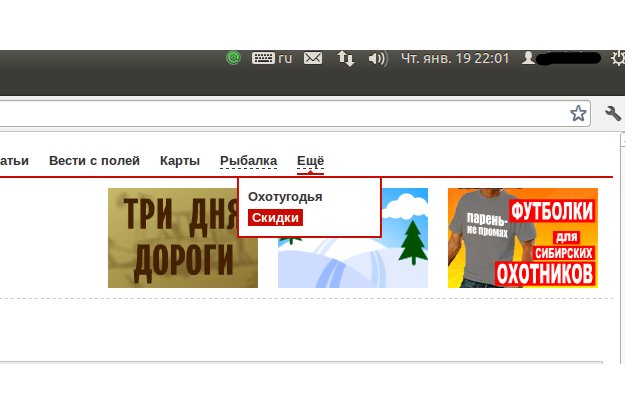Open the 'Карты' navigation link
Image resolution: width=640 pixels, height=400 pixels.
coord(180,161)
